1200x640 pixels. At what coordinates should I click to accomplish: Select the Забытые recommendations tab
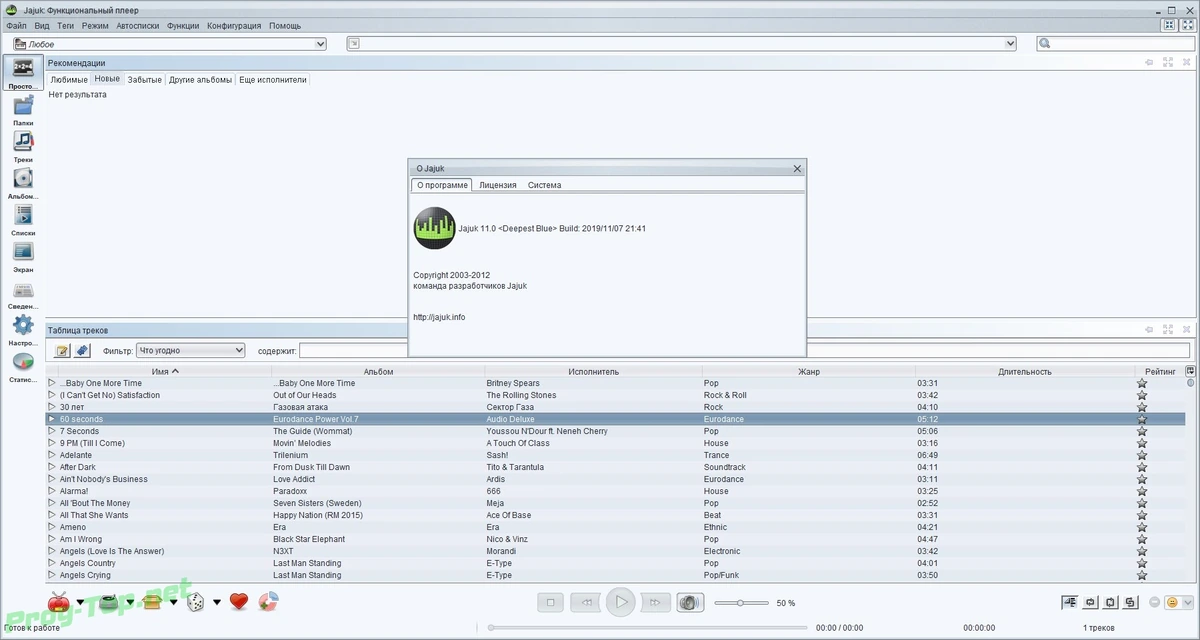pos(145,79)
